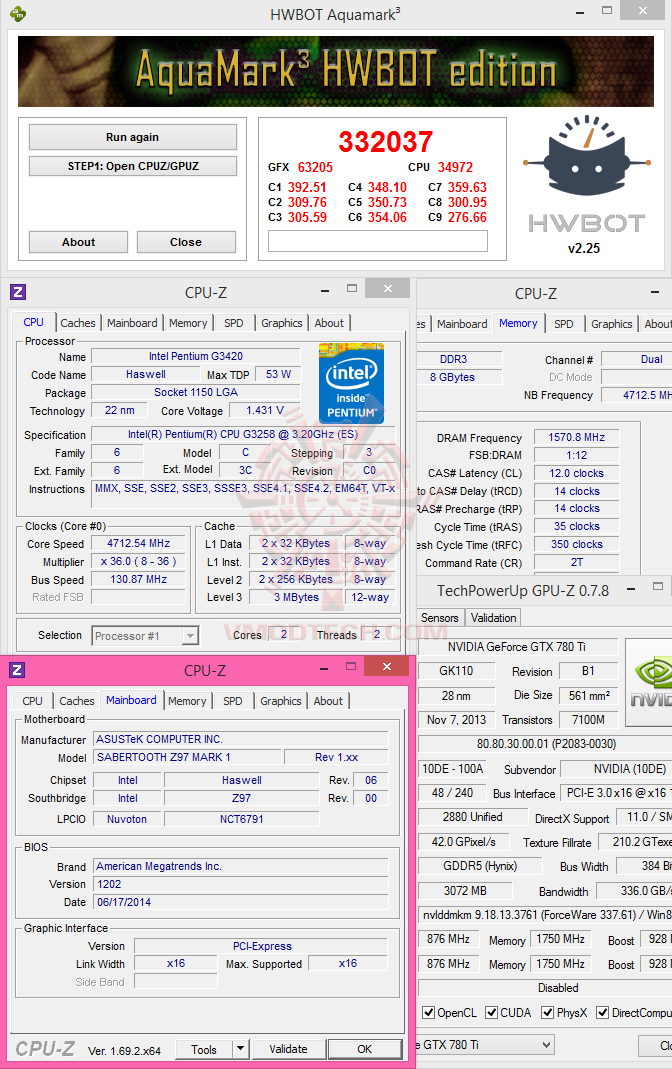Open the Tools dropdown arrow in CPU-Z
This screenshot has width=672, height=1069.
pos(240,1049)
